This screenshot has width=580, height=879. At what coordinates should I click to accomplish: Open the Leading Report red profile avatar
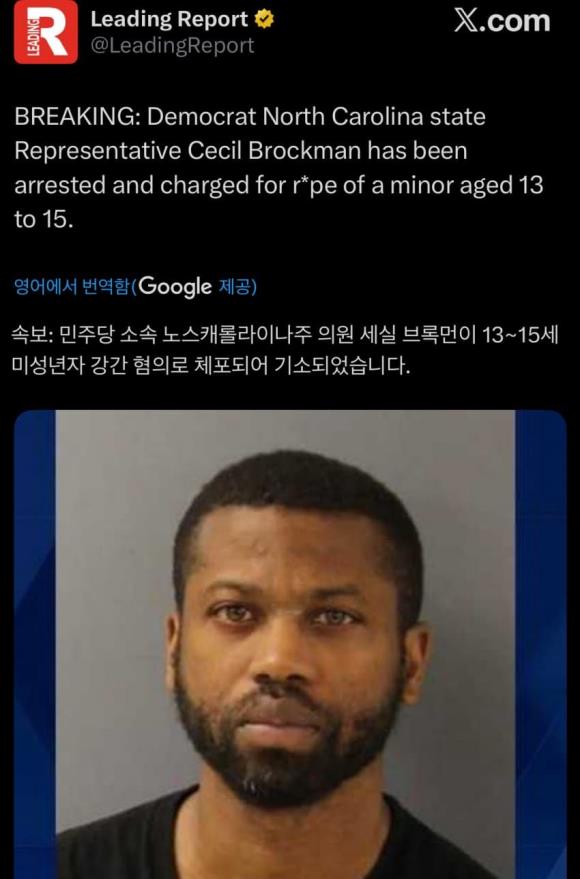click(46, 32)
